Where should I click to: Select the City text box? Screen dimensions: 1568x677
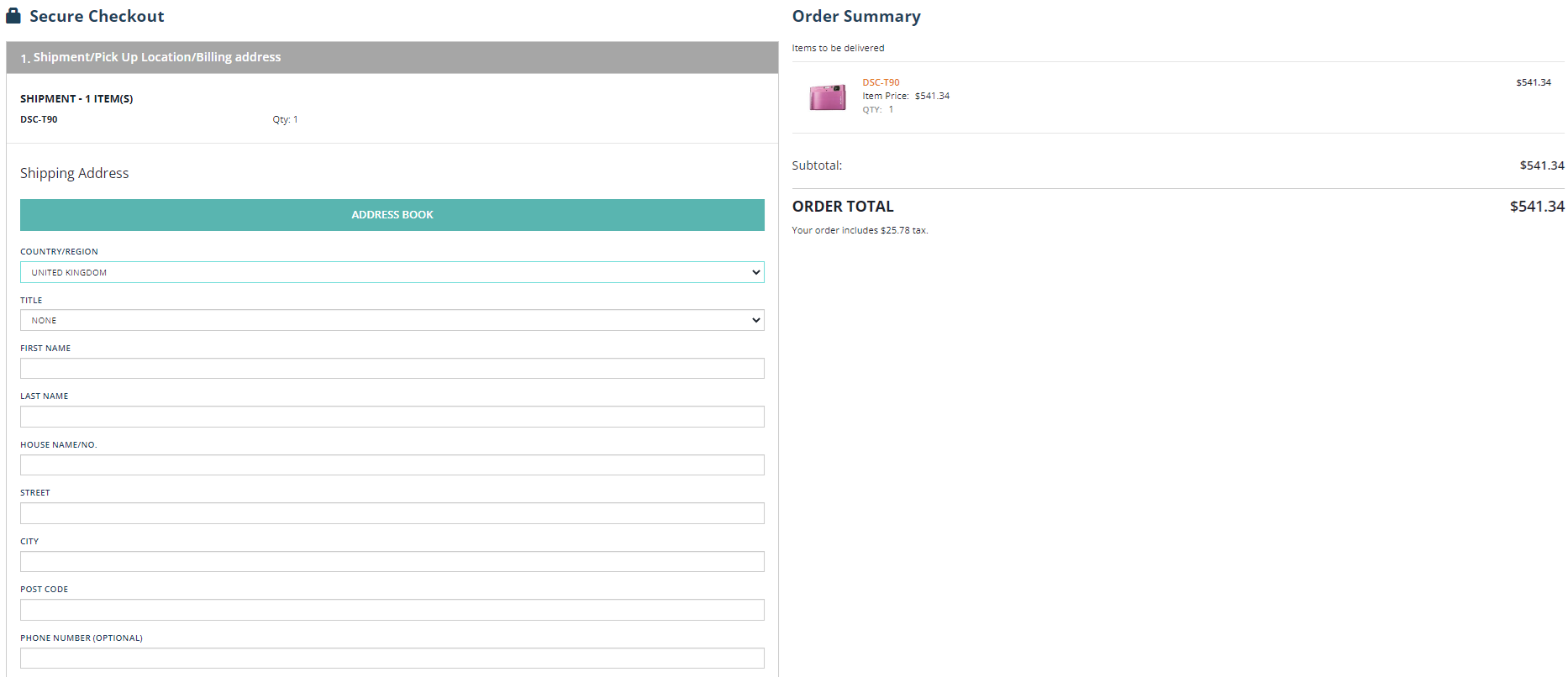point(392,562)
